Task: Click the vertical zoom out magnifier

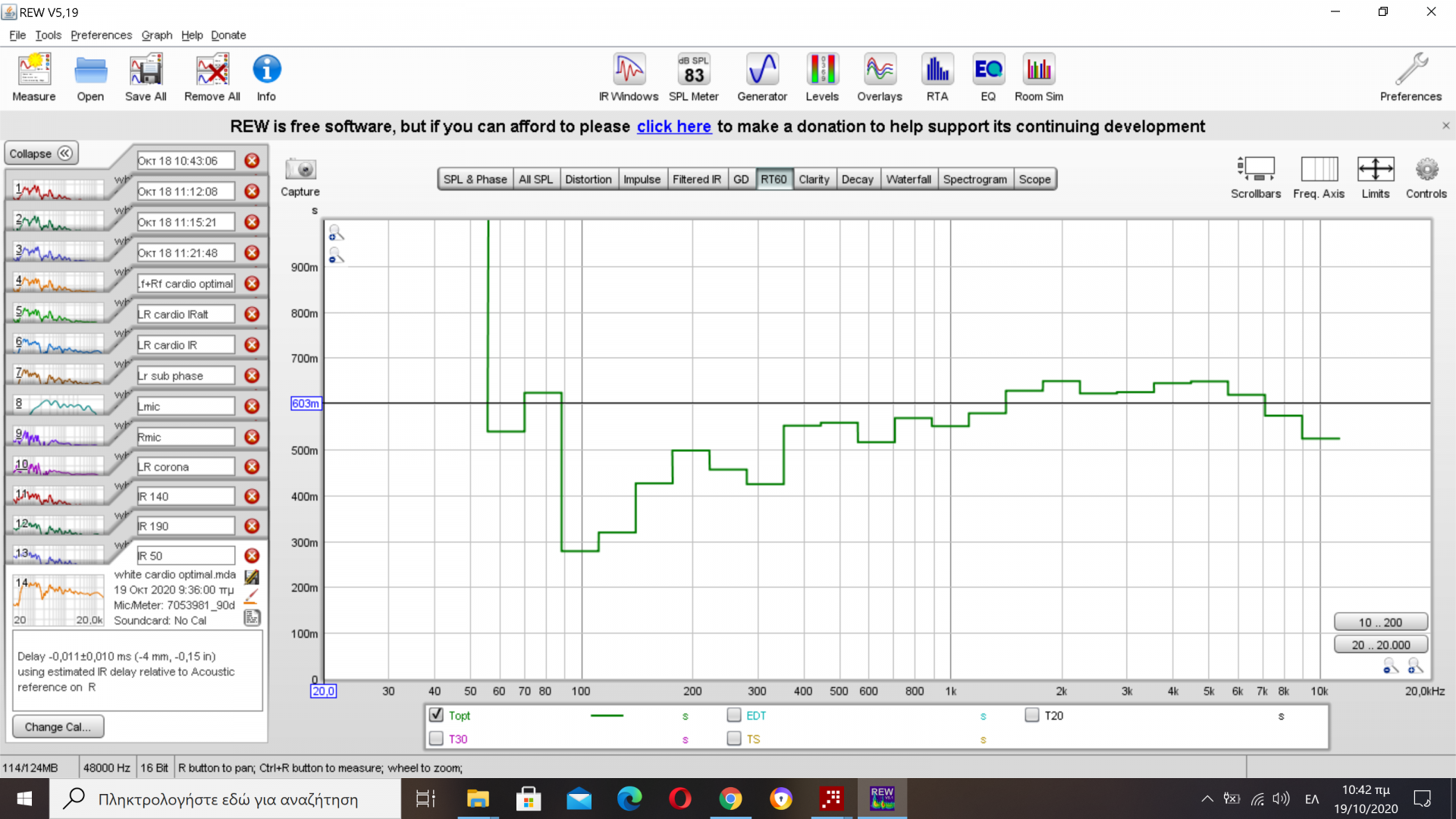Action: coord(336,256)
